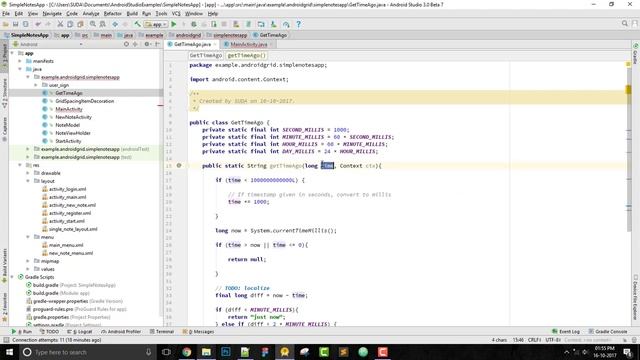
Task: Click the Debug app bug icon
Action: (194, 24)
